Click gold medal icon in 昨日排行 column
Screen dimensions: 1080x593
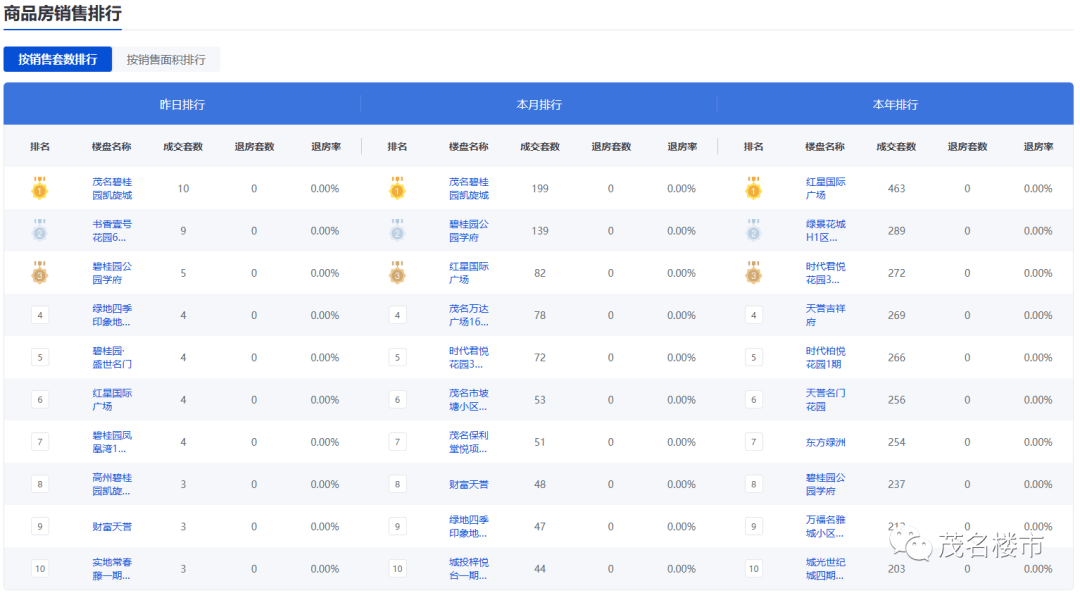click(x=40, y=188)
